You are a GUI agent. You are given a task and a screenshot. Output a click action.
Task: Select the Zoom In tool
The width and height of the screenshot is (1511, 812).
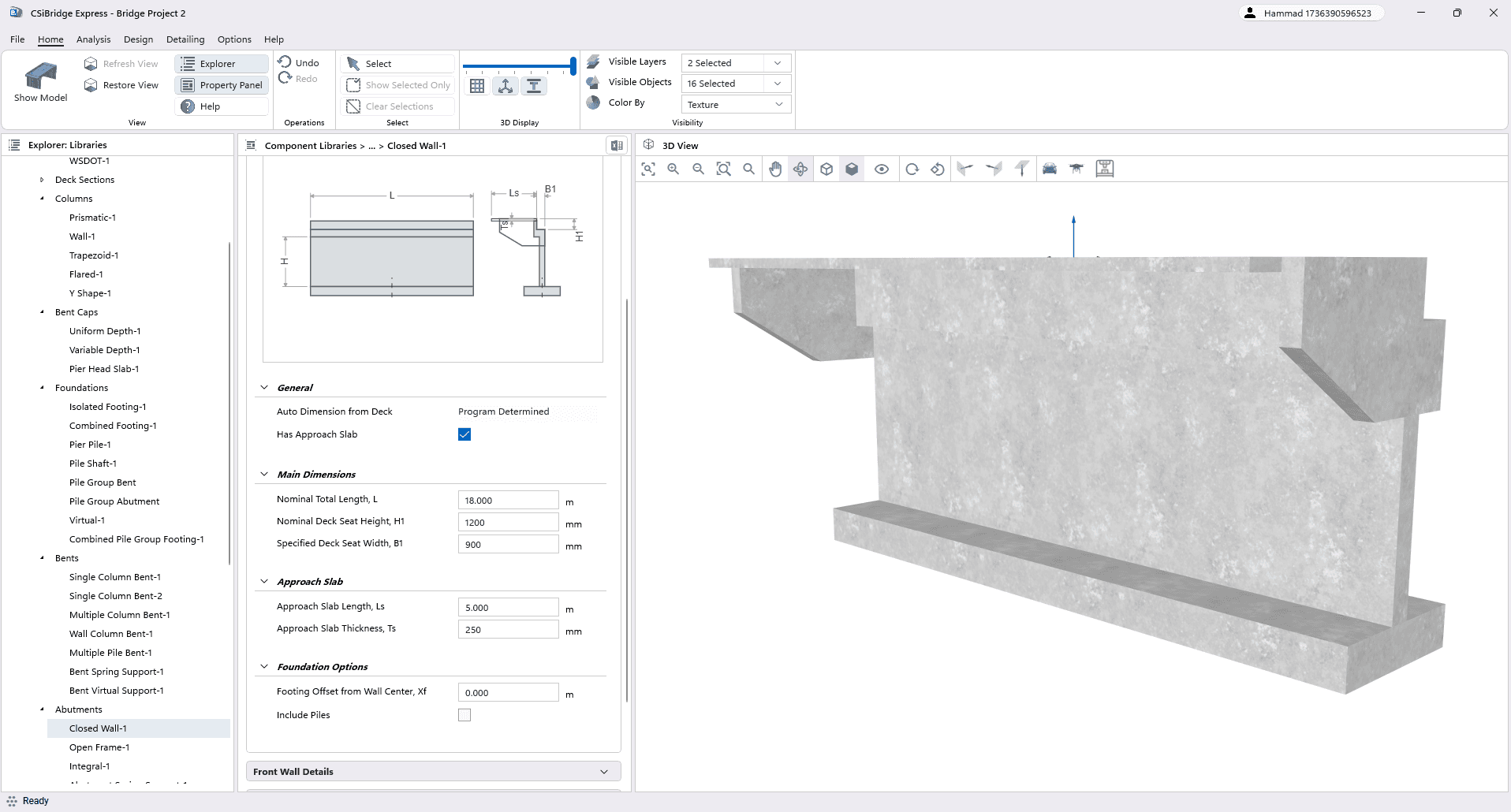(673, 168)
